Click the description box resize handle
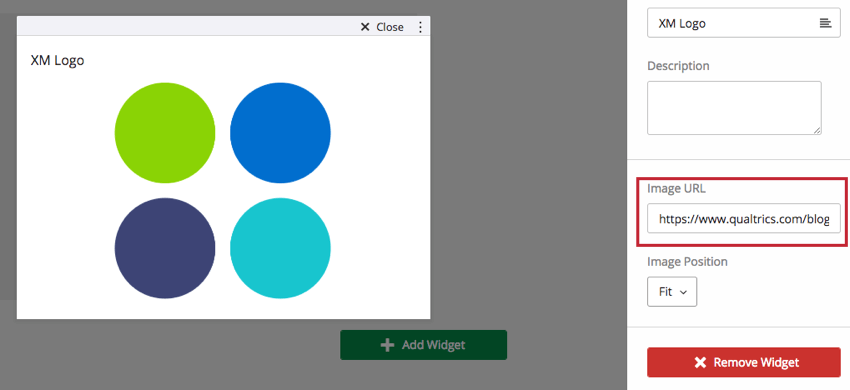This screenshot has width=850, height=390. pos(817,130)
